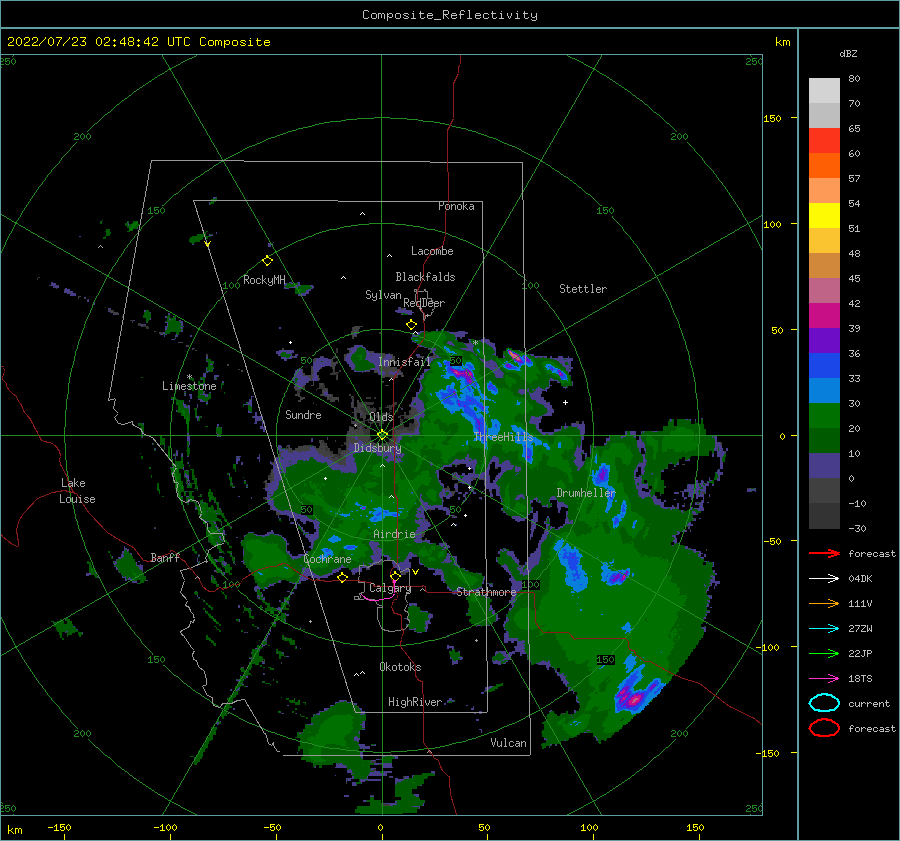Click the Okotoks label
The width and height of the screenshot is (900, 841).
pyautogui.click(x=400, y=667)
